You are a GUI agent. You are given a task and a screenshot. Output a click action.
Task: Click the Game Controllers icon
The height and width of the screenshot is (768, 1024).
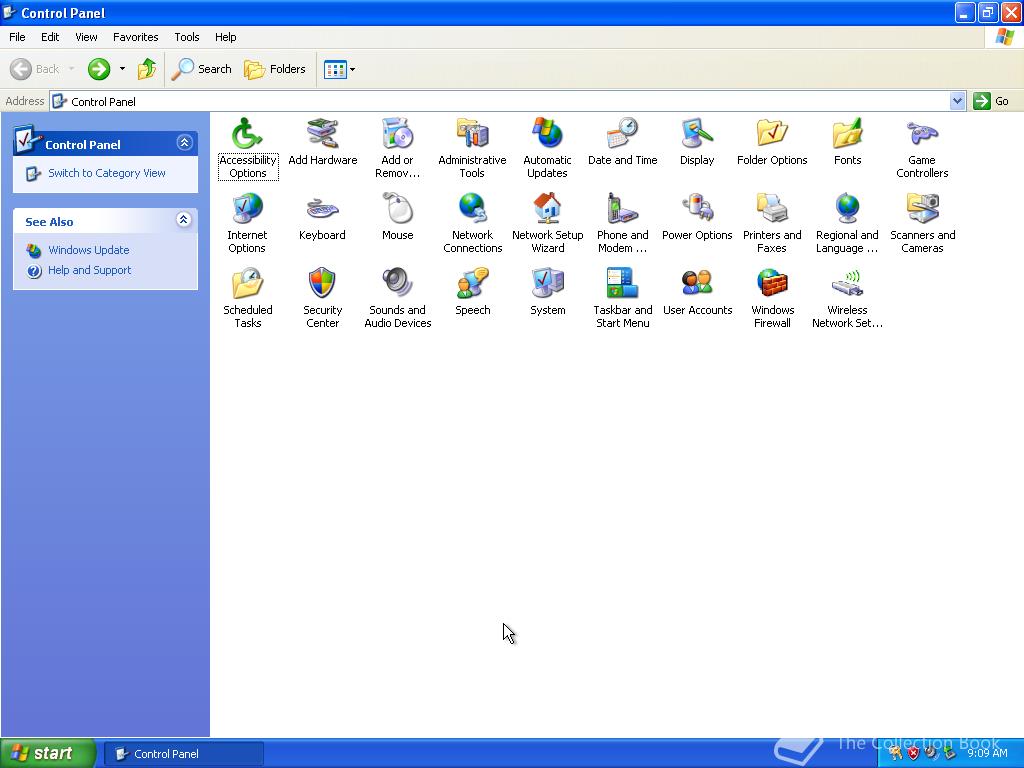coord(922,134)
